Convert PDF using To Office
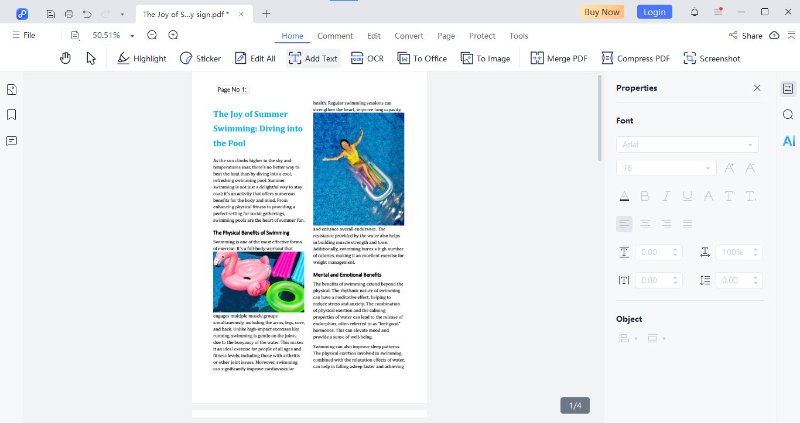This screenshot has width=800, height=423. tap(422, 58)
